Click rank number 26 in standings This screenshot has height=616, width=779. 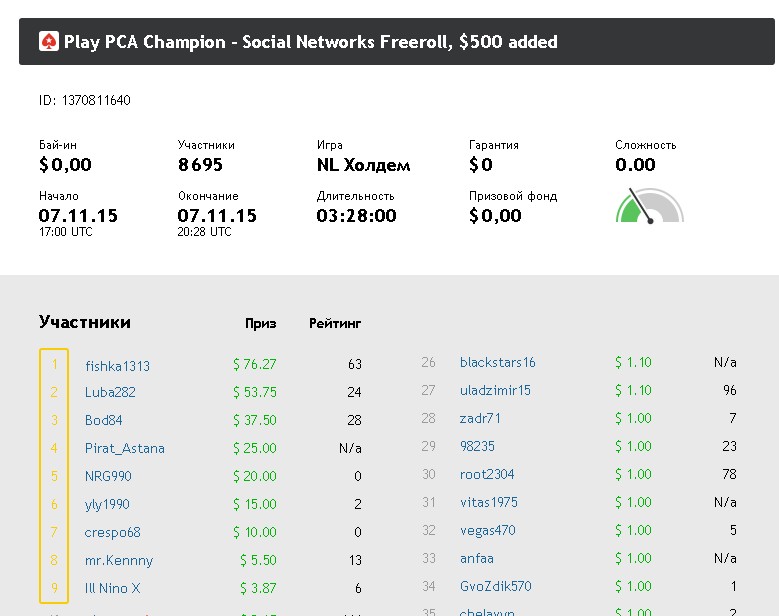coord(428,362)
